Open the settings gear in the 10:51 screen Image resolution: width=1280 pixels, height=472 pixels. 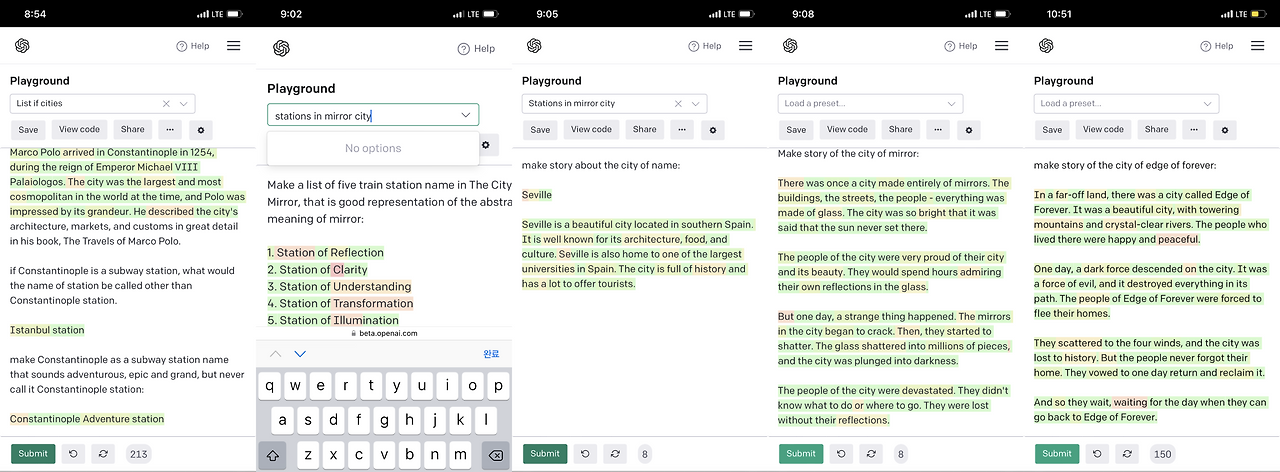(1225, 130)
